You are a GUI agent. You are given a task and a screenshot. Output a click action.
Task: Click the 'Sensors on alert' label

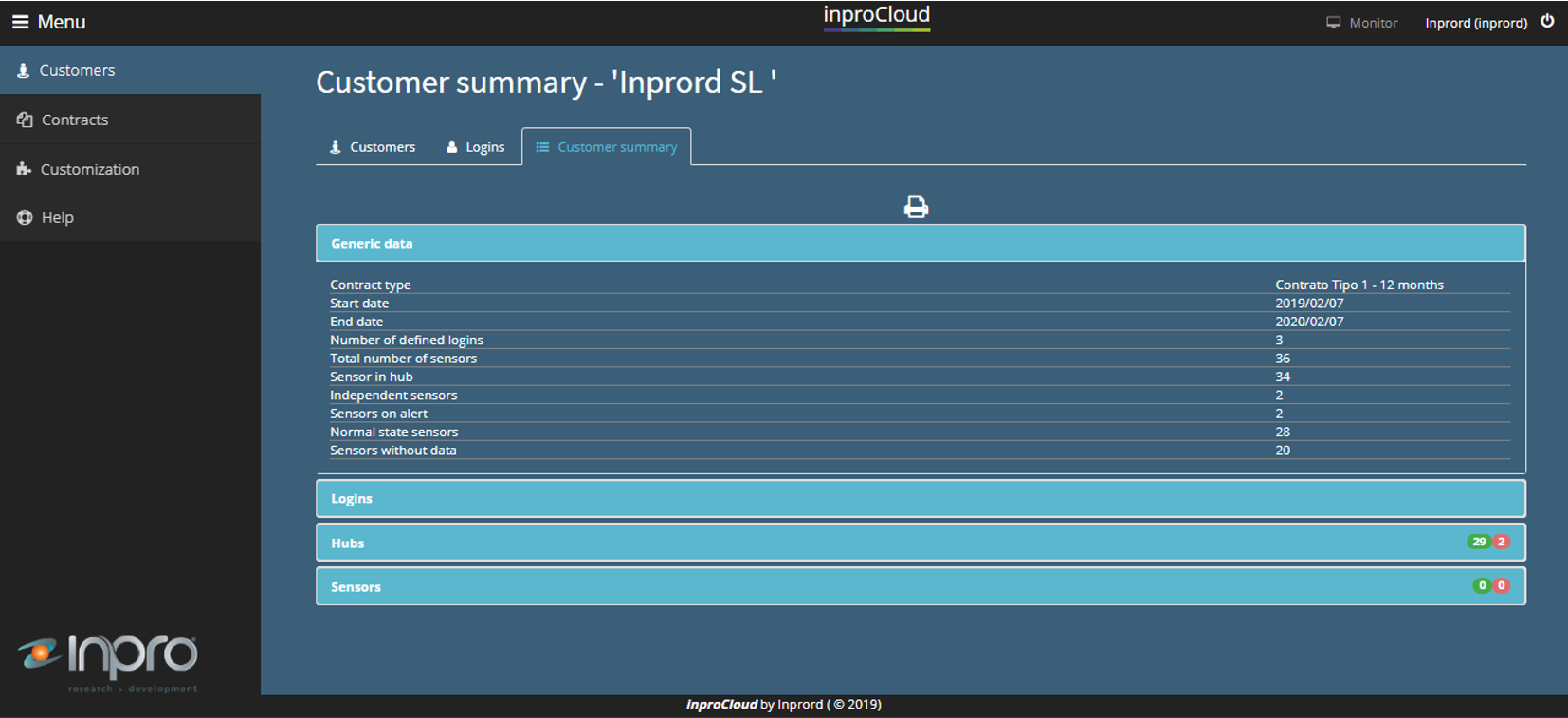tap(379, 414)
